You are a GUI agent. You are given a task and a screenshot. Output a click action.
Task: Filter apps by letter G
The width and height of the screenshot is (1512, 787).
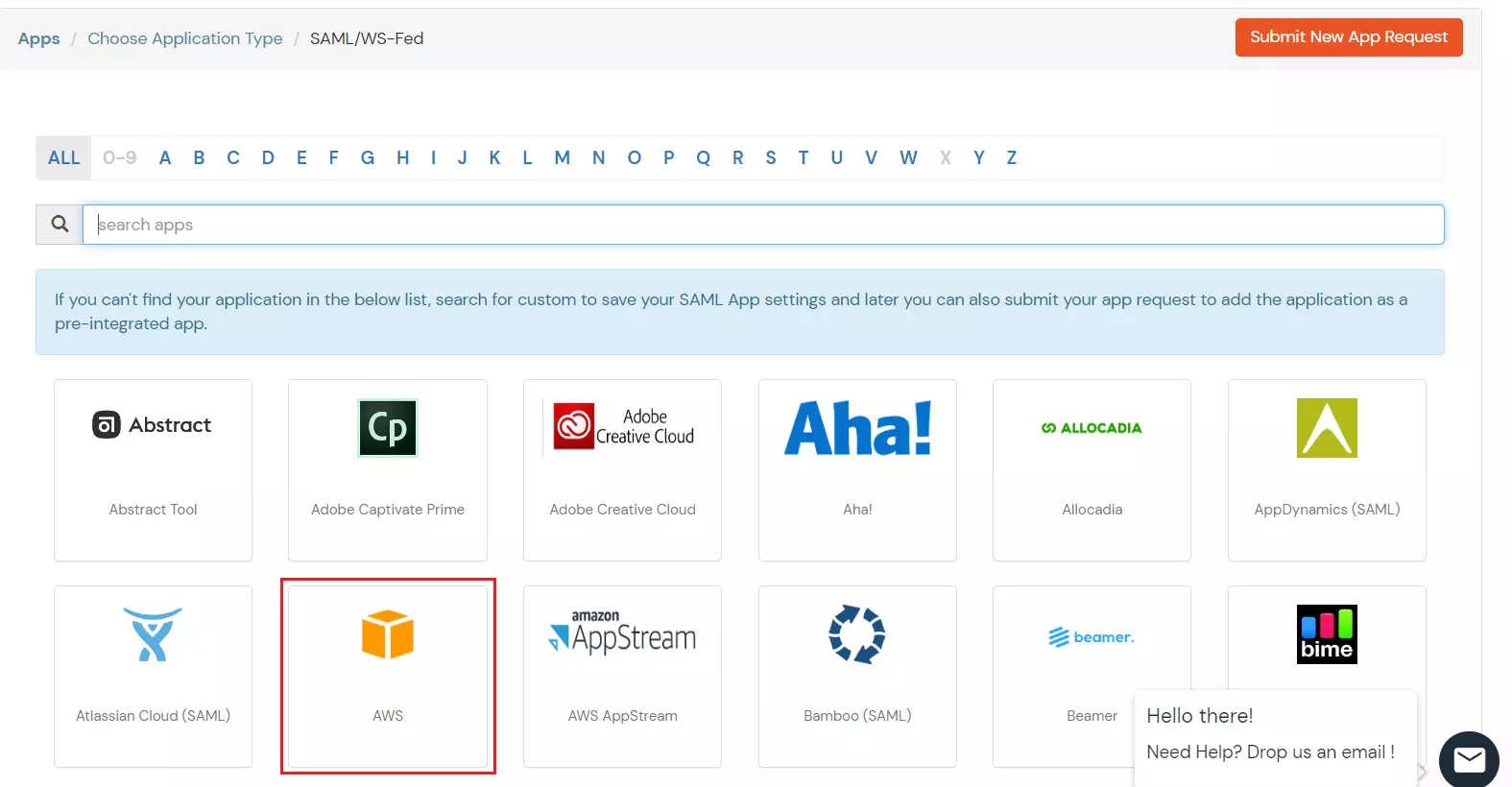(x=368, y=157)
